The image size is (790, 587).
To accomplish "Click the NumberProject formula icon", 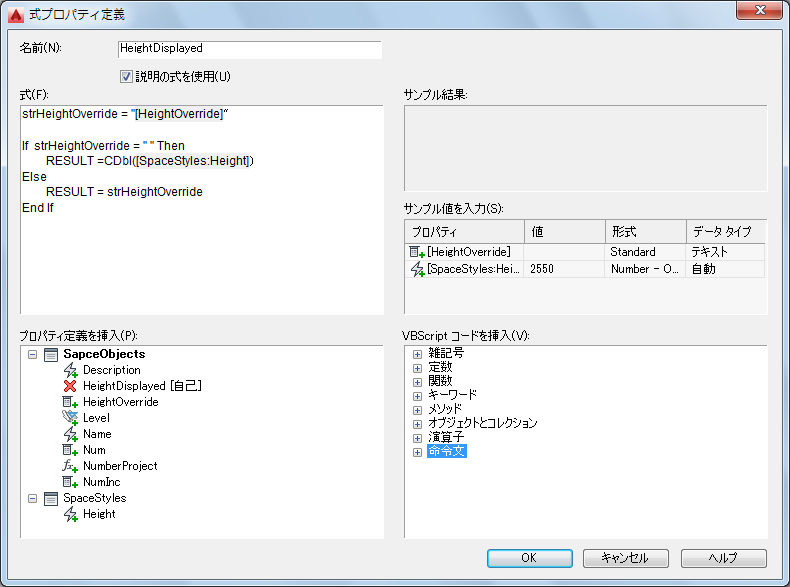I will pos(70,466).
